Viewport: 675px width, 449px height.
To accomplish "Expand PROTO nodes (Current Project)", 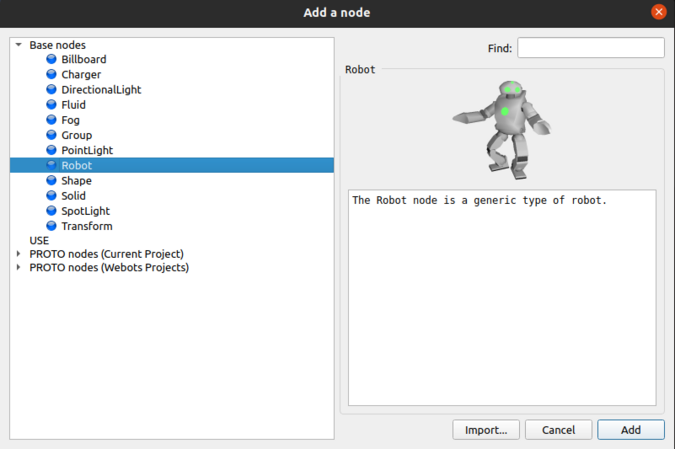I will 19,254.
